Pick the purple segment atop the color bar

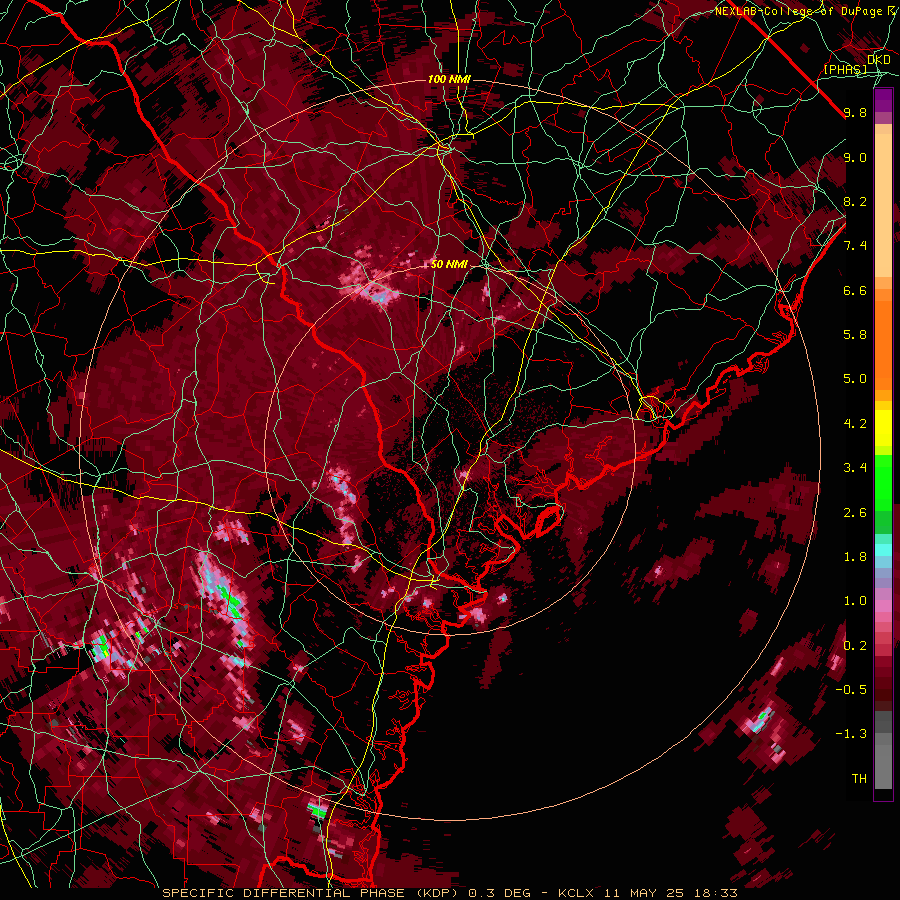click(883, 100)
